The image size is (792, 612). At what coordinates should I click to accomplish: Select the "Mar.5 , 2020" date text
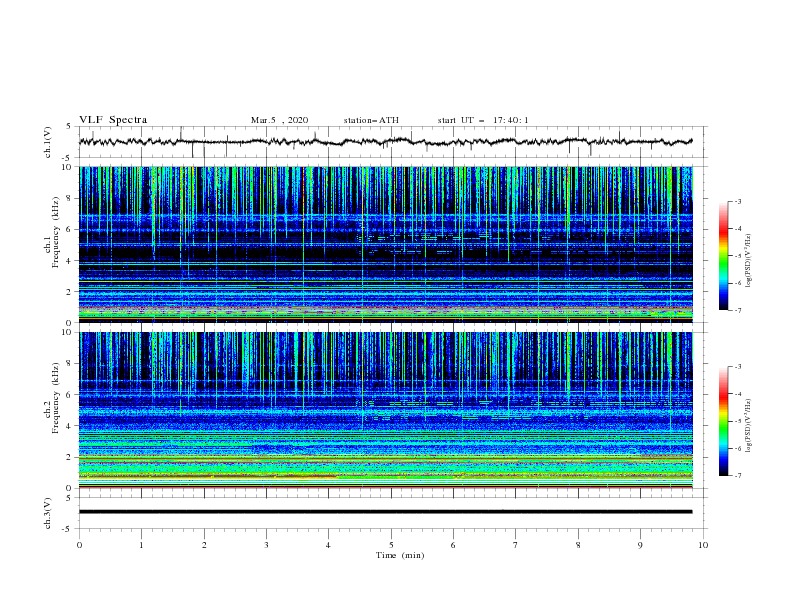pos(279,120)
